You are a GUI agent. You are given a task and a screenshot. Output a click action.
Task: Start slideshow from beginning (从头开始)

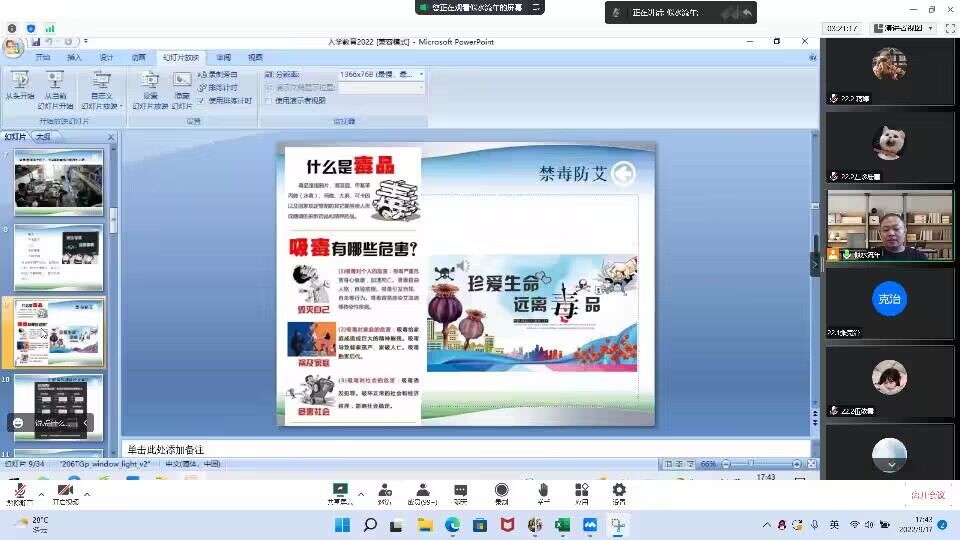[x=19, y=85]
